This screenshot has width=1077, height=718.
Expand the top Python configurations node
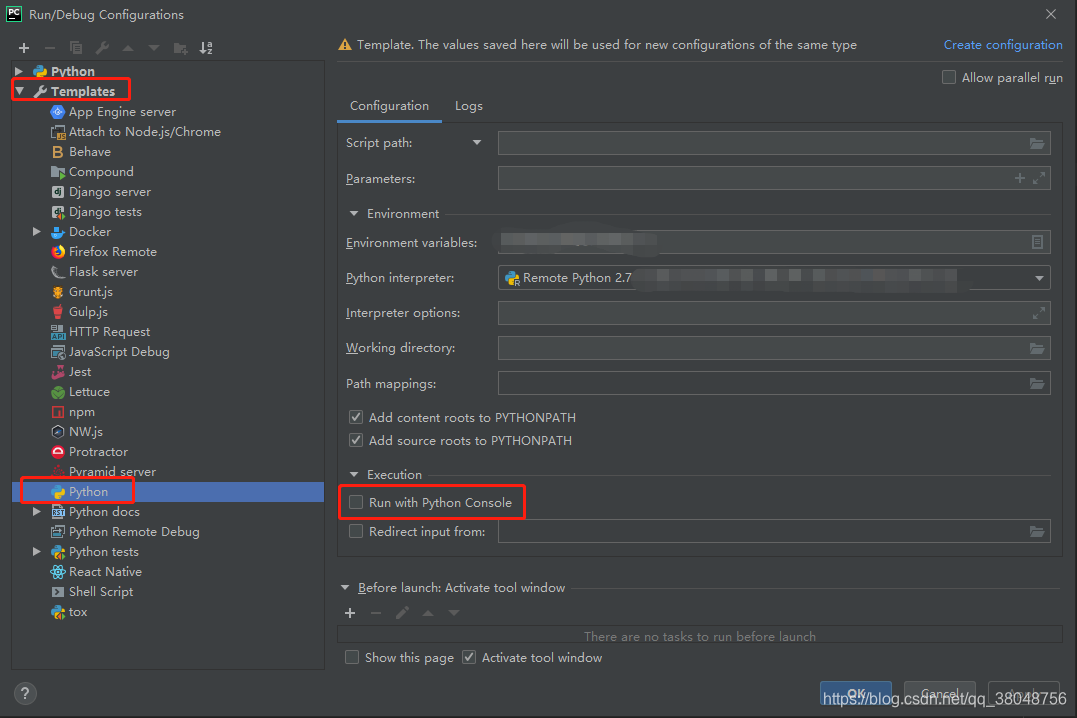[x=19, y=71]
